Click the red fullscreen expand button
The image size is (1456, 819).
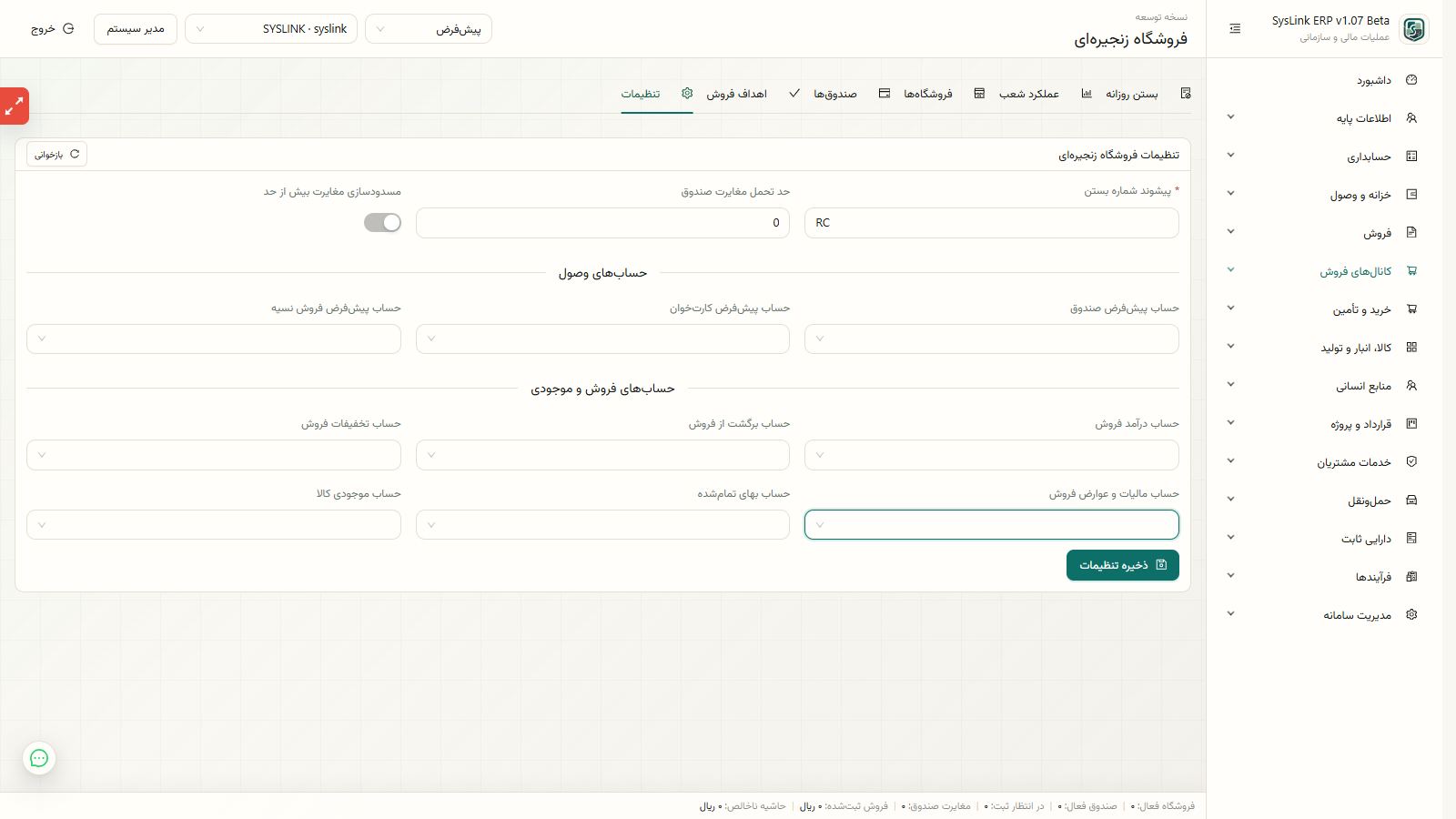pyautogui.click(x=15, y=106)
